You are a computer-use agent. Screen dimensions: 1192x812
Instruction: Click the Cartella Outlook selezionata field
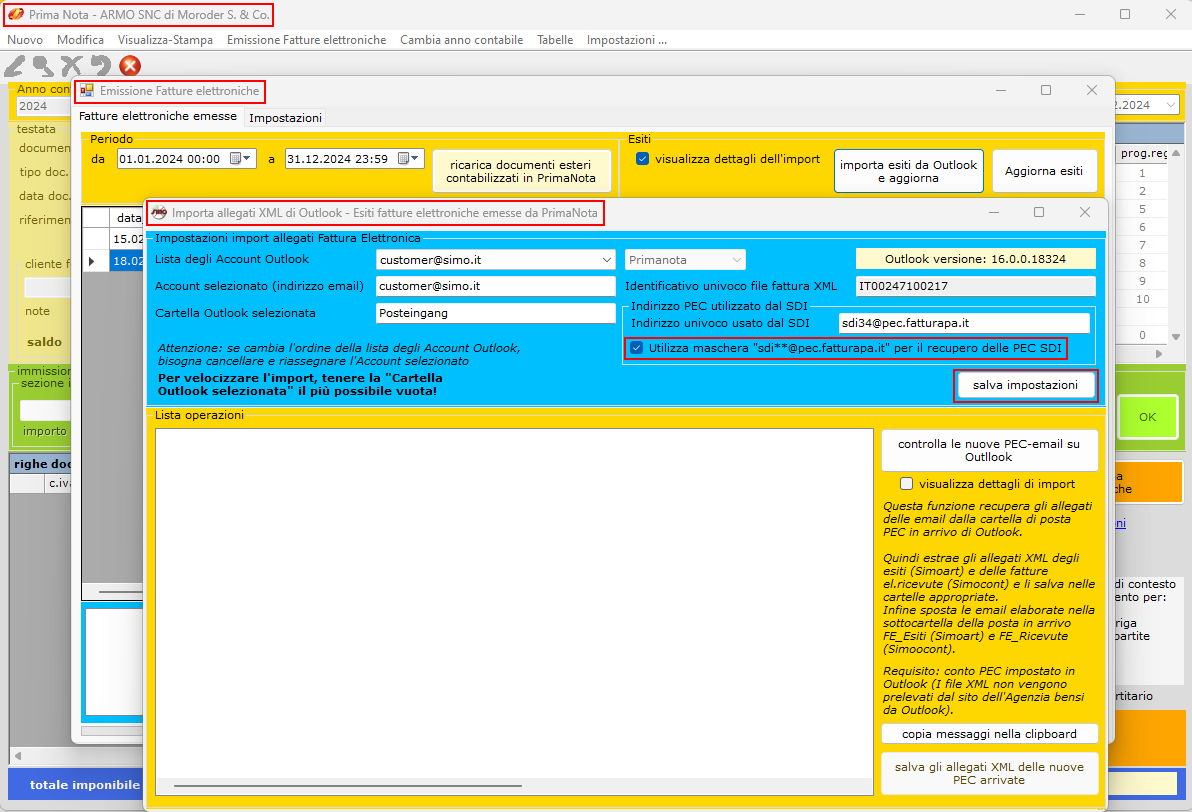coord(495,313)
